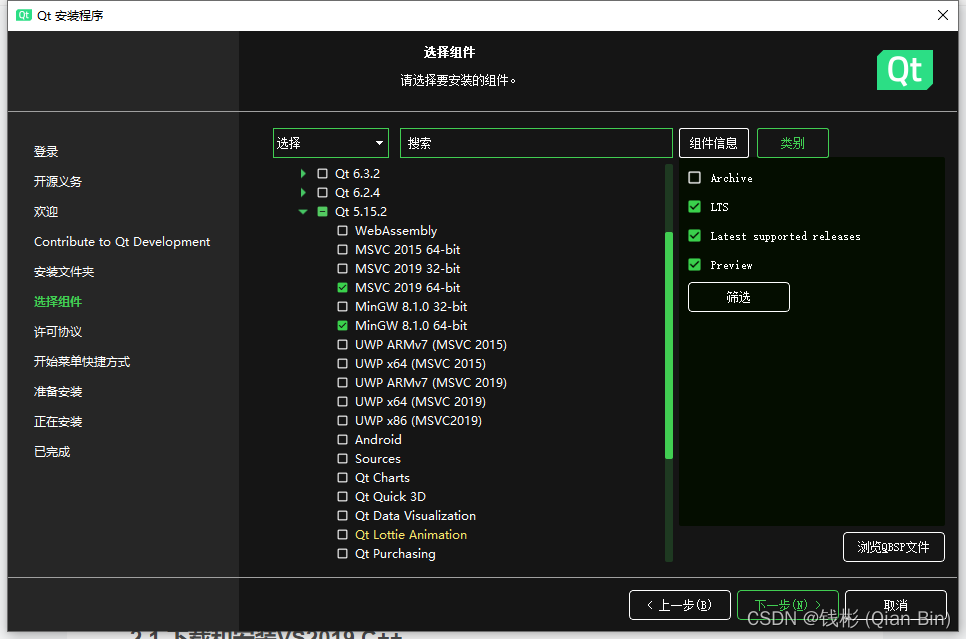Switch to the 类别 tab
966x639 pixels.
click(x=792, y=143)
